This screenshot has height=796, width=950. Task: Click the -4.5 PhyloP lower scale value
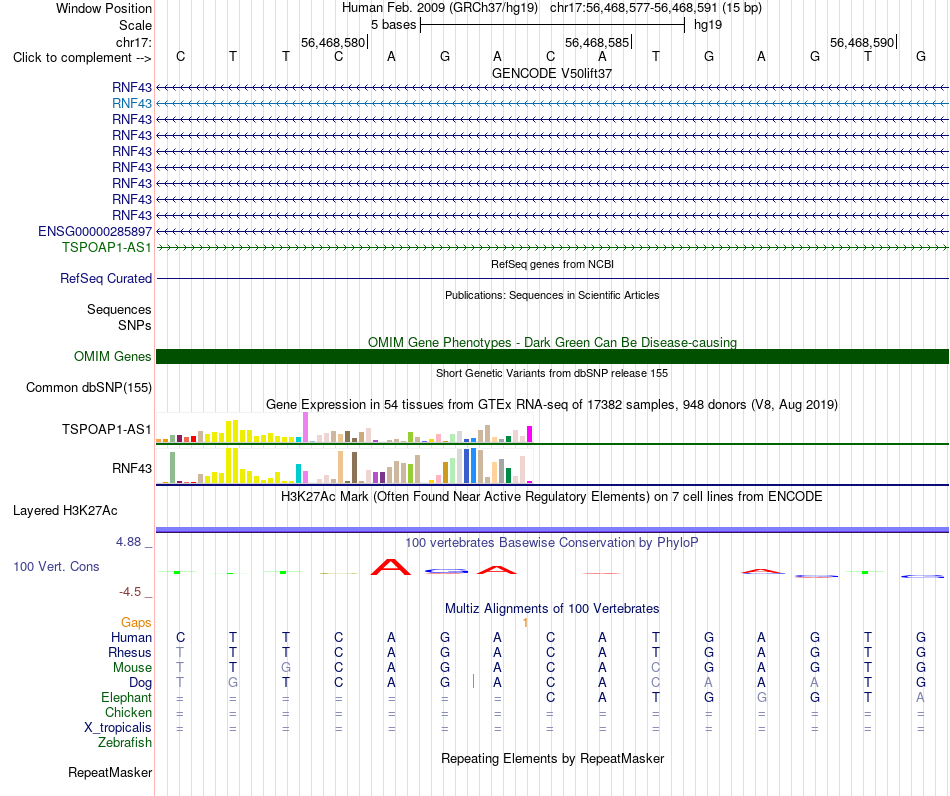[x=130, y=592]
